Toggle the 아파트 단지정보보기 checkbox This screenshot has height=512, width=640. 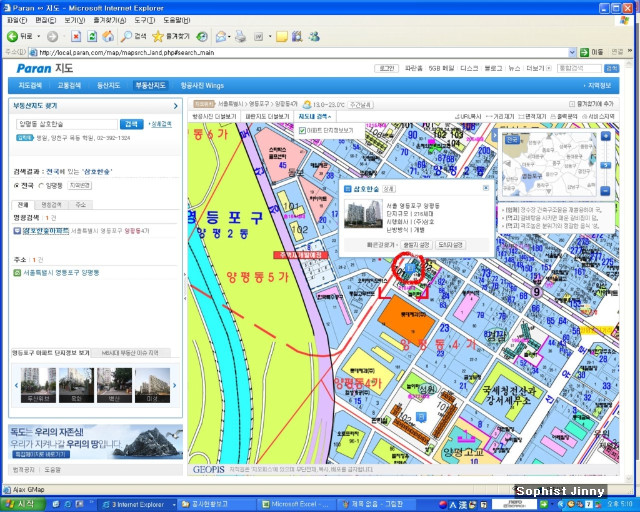(302, 131)
